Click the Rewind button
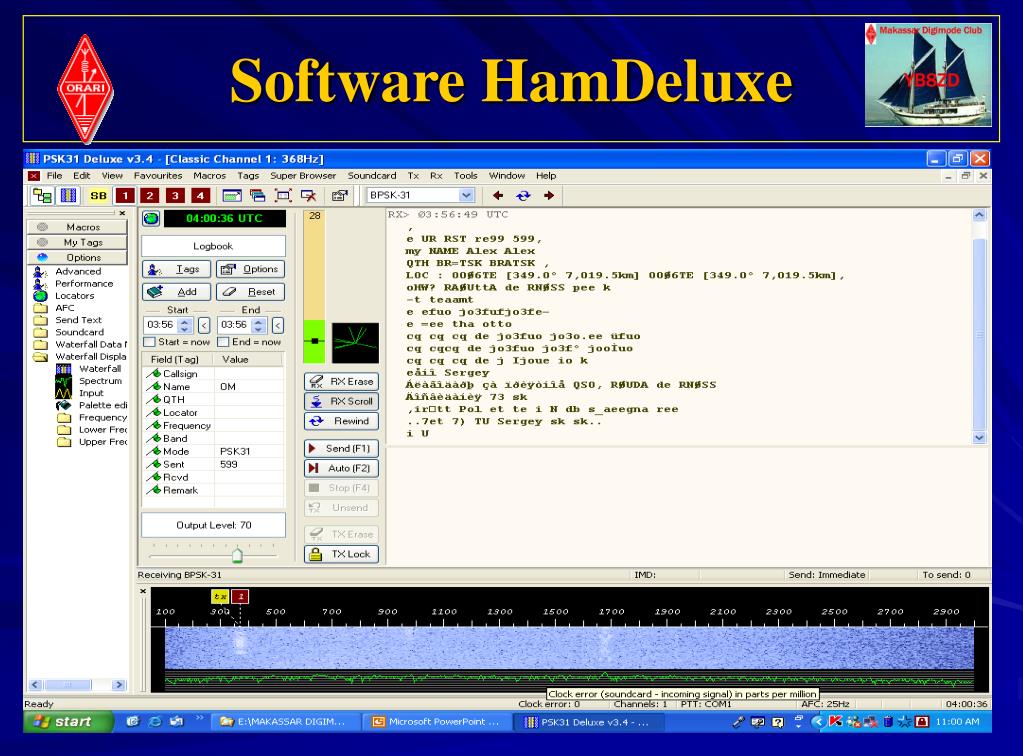This screenshot has height=756, width=1023. click(341, 421)
